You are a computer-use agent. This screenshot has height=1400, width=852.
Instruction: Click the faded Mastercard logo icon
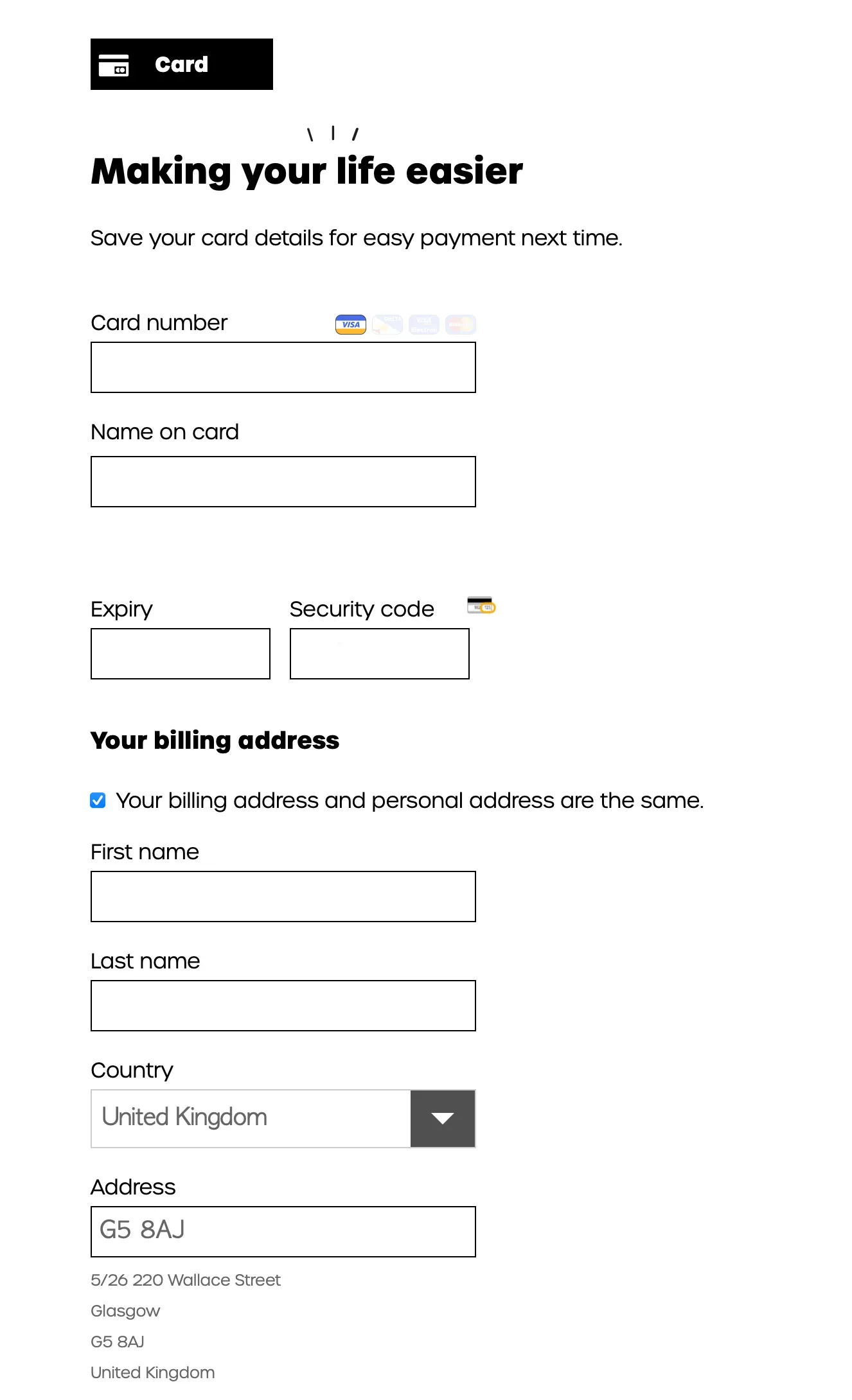(x=460, y=324)
